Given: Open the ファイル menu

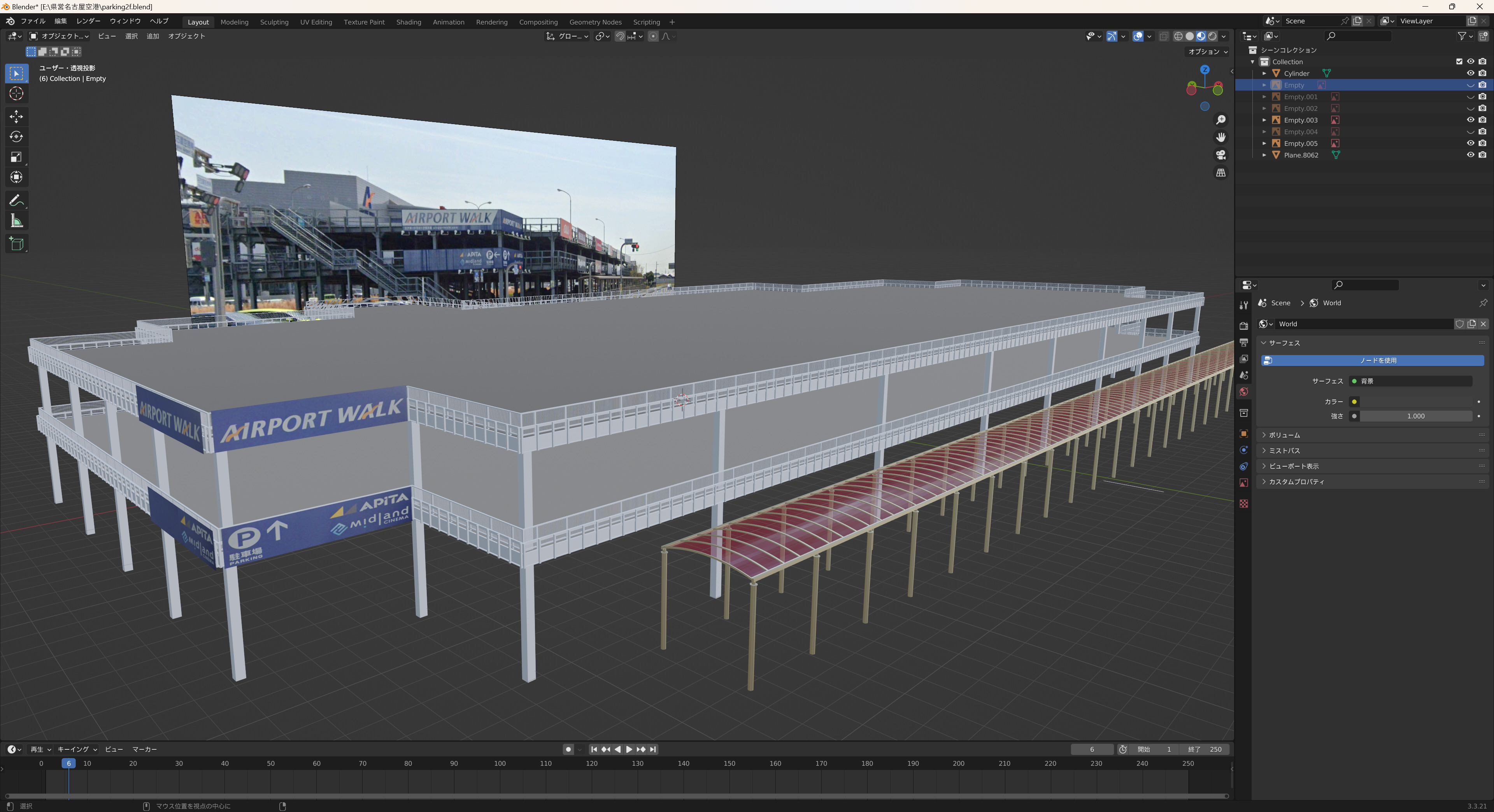Looking at the screenshot, I should click(x=33, y=21).
